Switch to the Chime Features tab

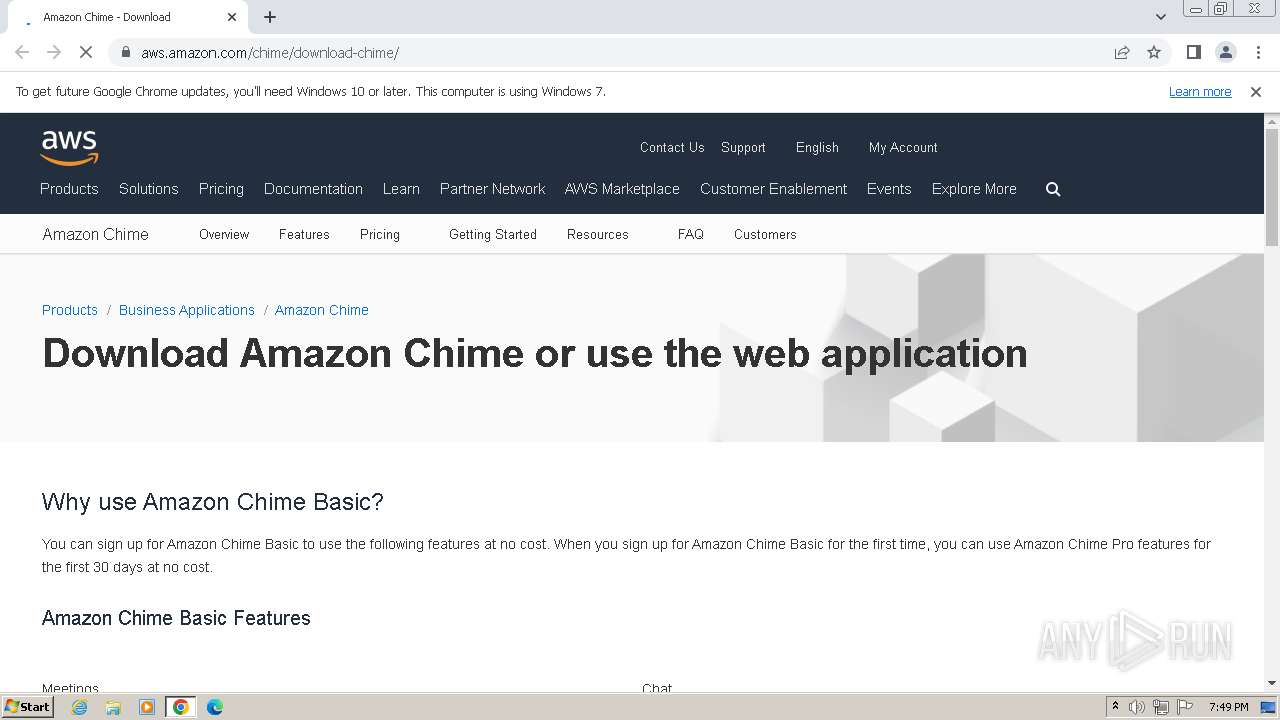pyautogui.click(x=304, y=234)
